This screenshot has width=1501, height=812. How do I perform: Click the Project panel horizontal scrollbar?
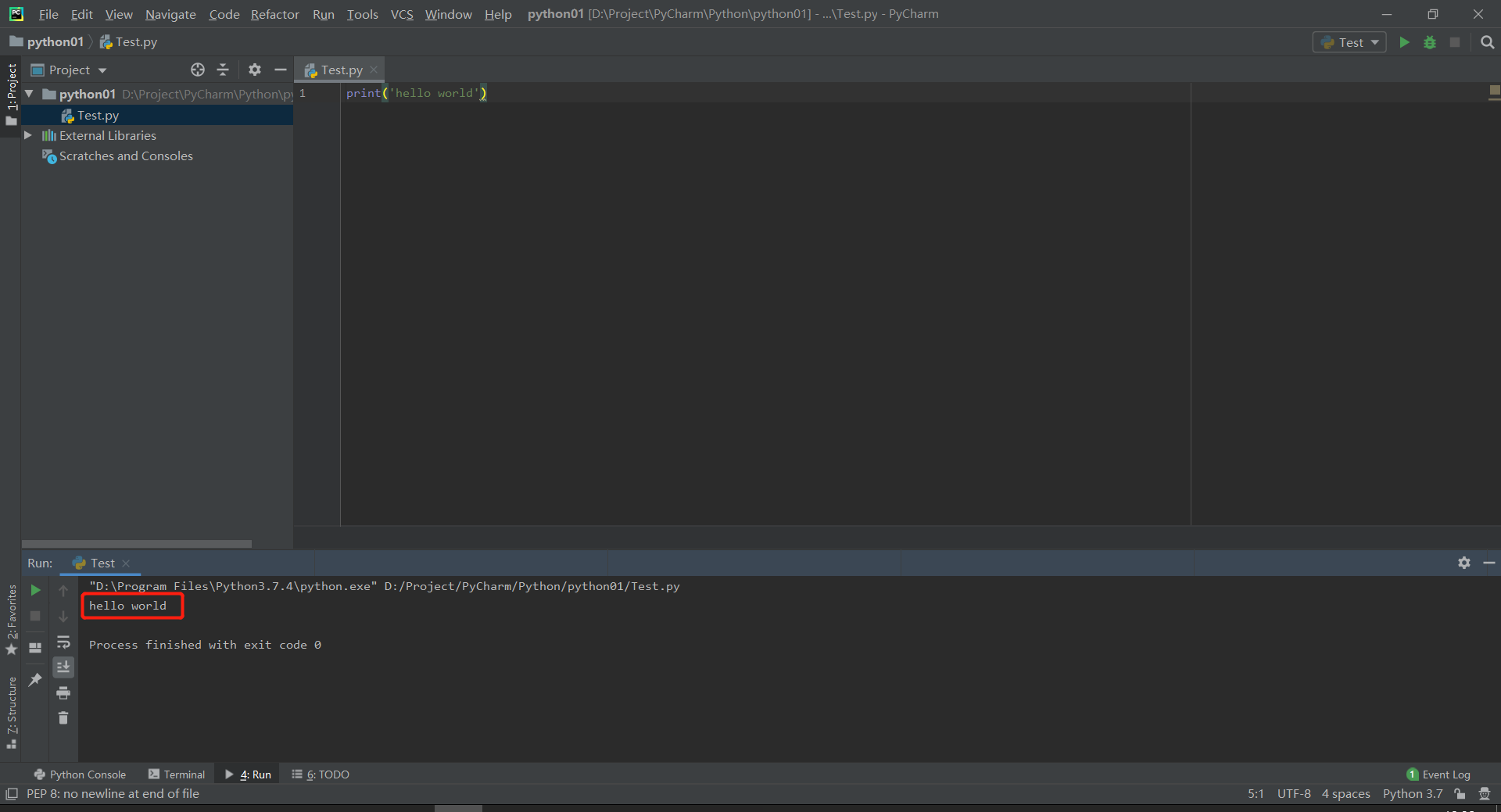coord(137,543)
